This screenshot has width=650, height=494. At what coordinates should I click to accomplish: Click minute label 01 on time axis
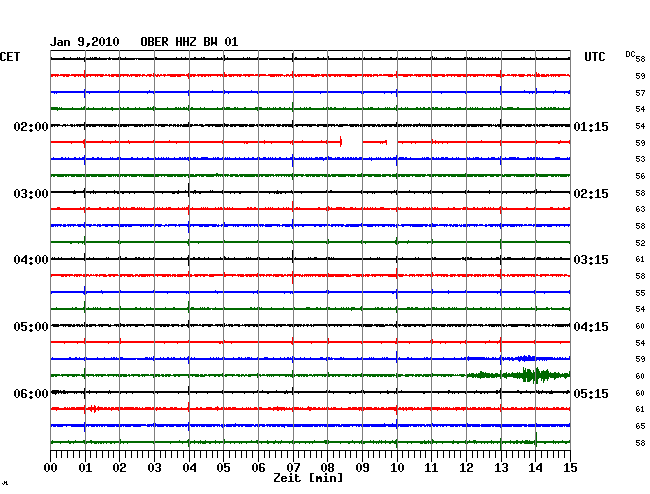(x=85, y=468)
